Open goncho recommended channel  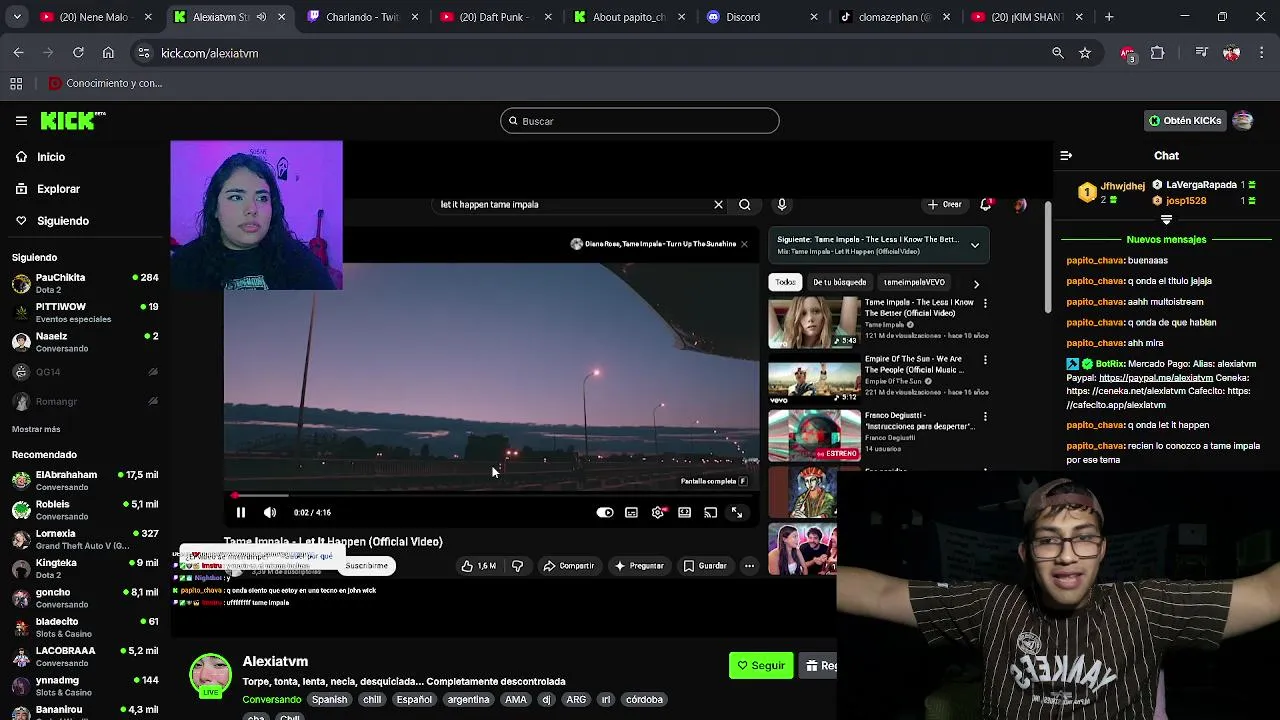click(85, 598)
